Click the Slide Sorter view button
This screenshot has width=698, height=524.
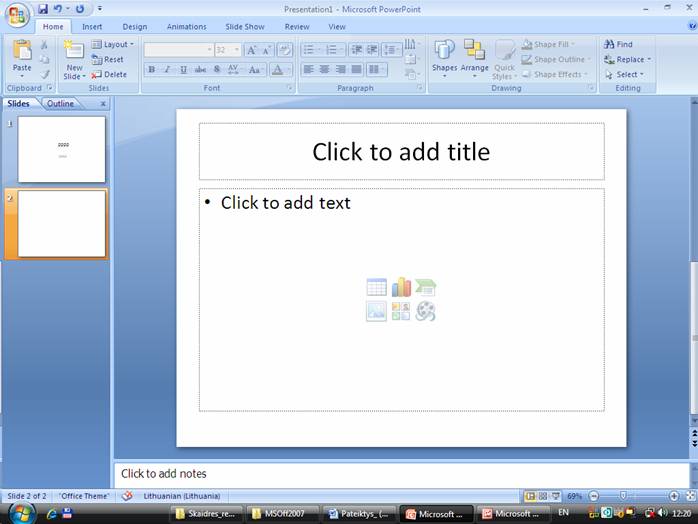click(543, 496)
